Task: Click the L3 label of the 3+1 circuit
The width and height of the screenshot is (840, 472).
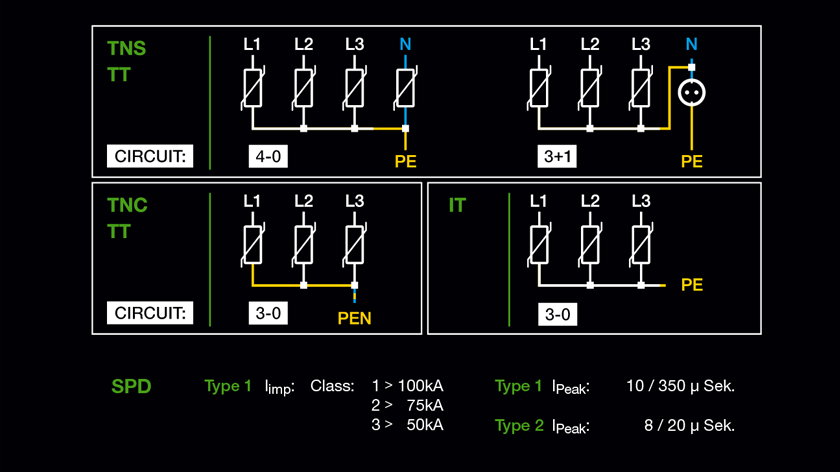Action: pyautogui.click(x=641, y=44)
